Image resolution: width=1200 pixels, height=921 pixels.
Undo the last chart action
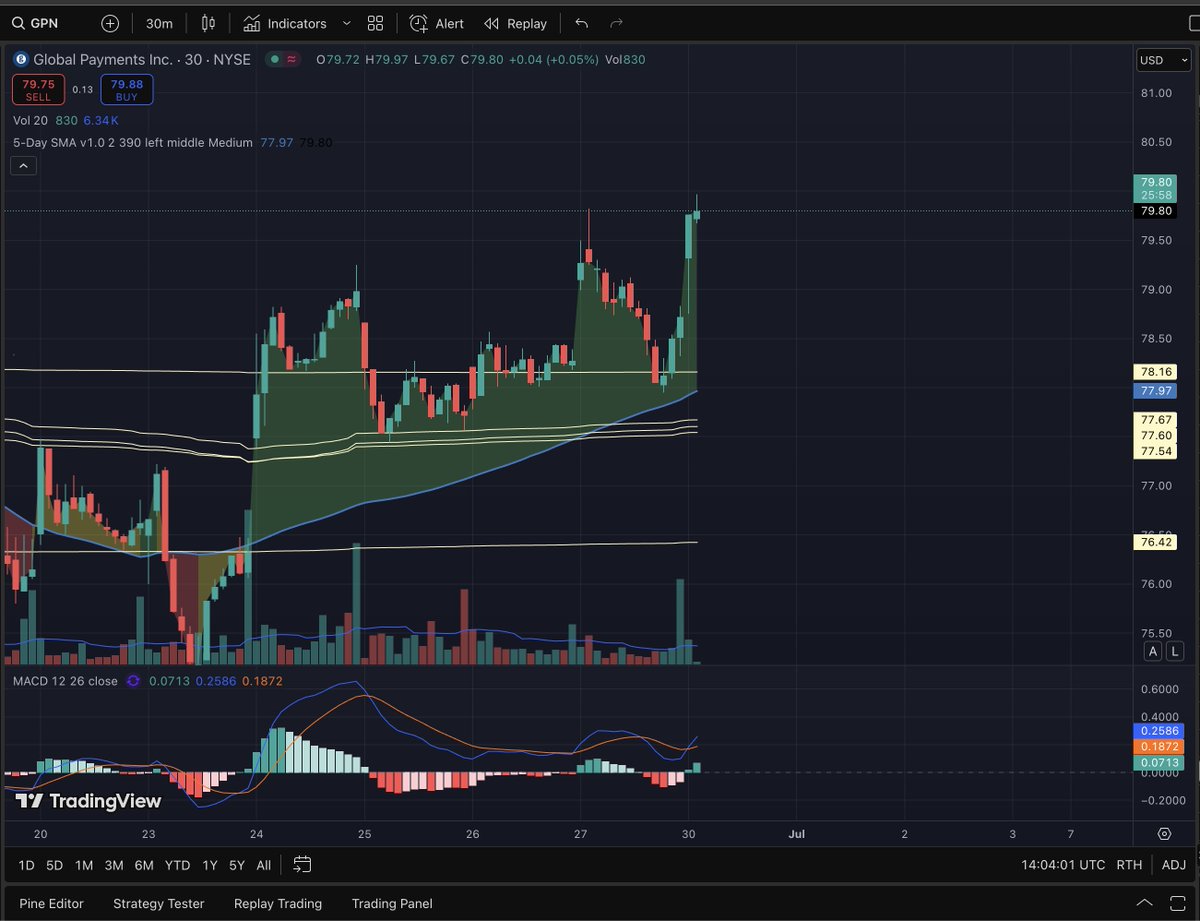click(582, 23)
